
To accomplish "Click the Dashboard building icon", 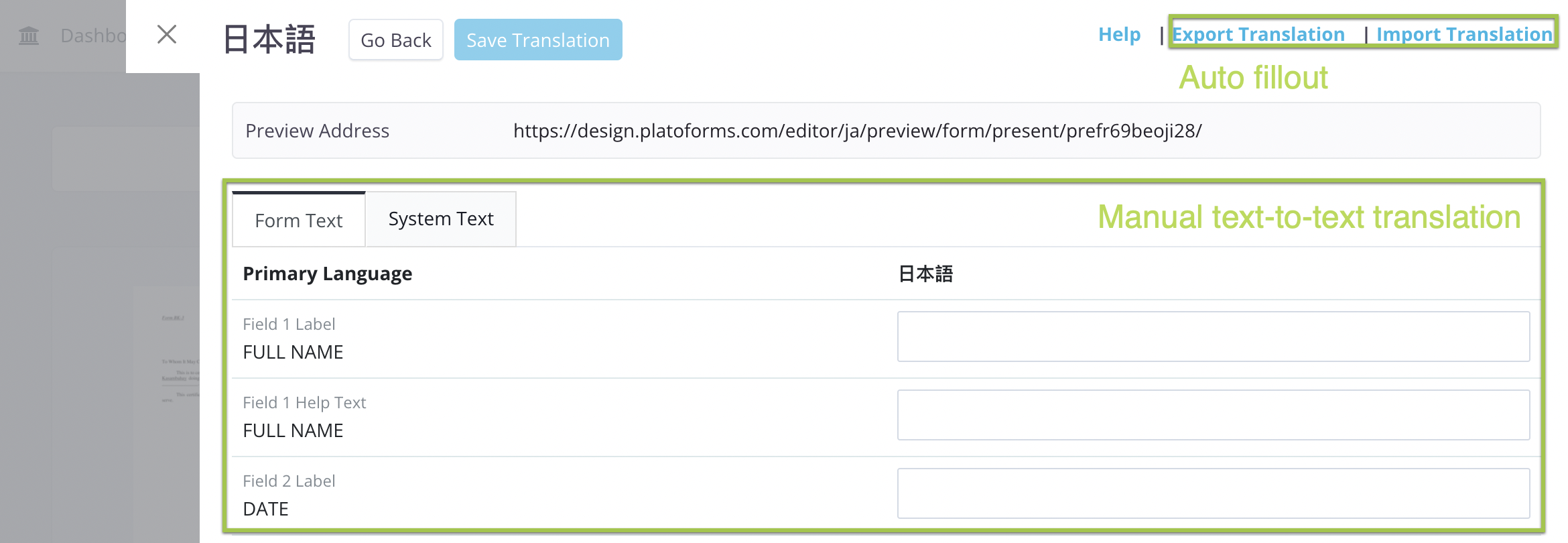I will coord(29,35).
